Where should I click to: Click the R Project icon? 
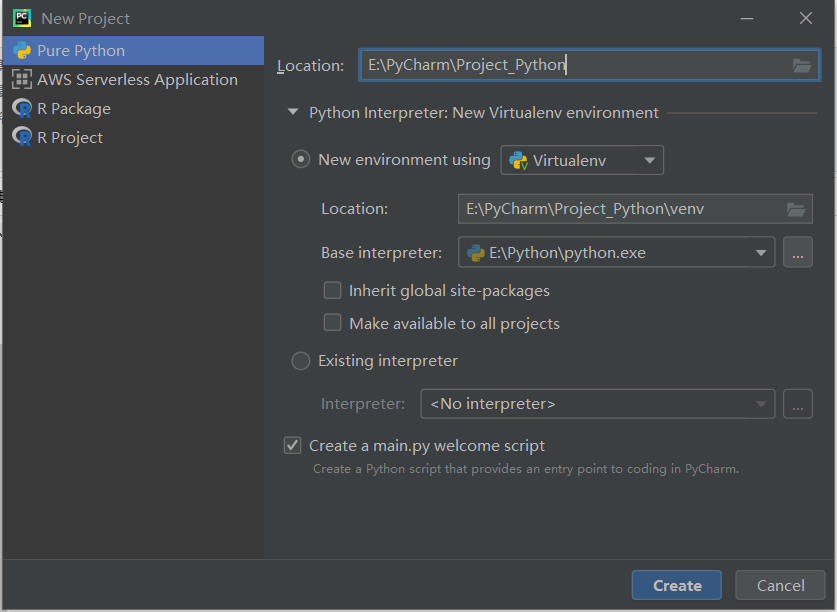tap(22, 138)
